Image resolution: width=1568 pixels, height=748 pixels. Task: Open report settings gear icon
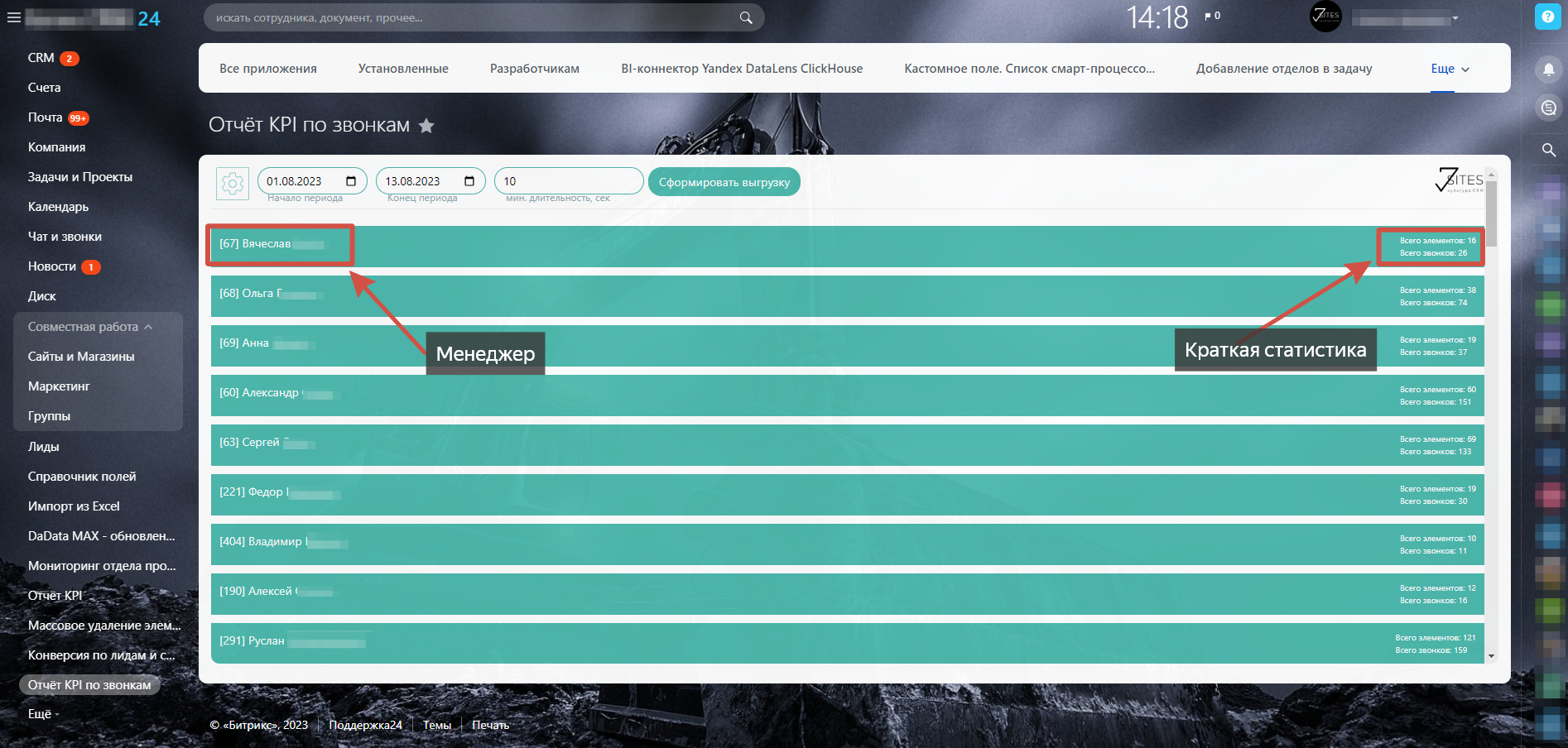tap(233, 183)
